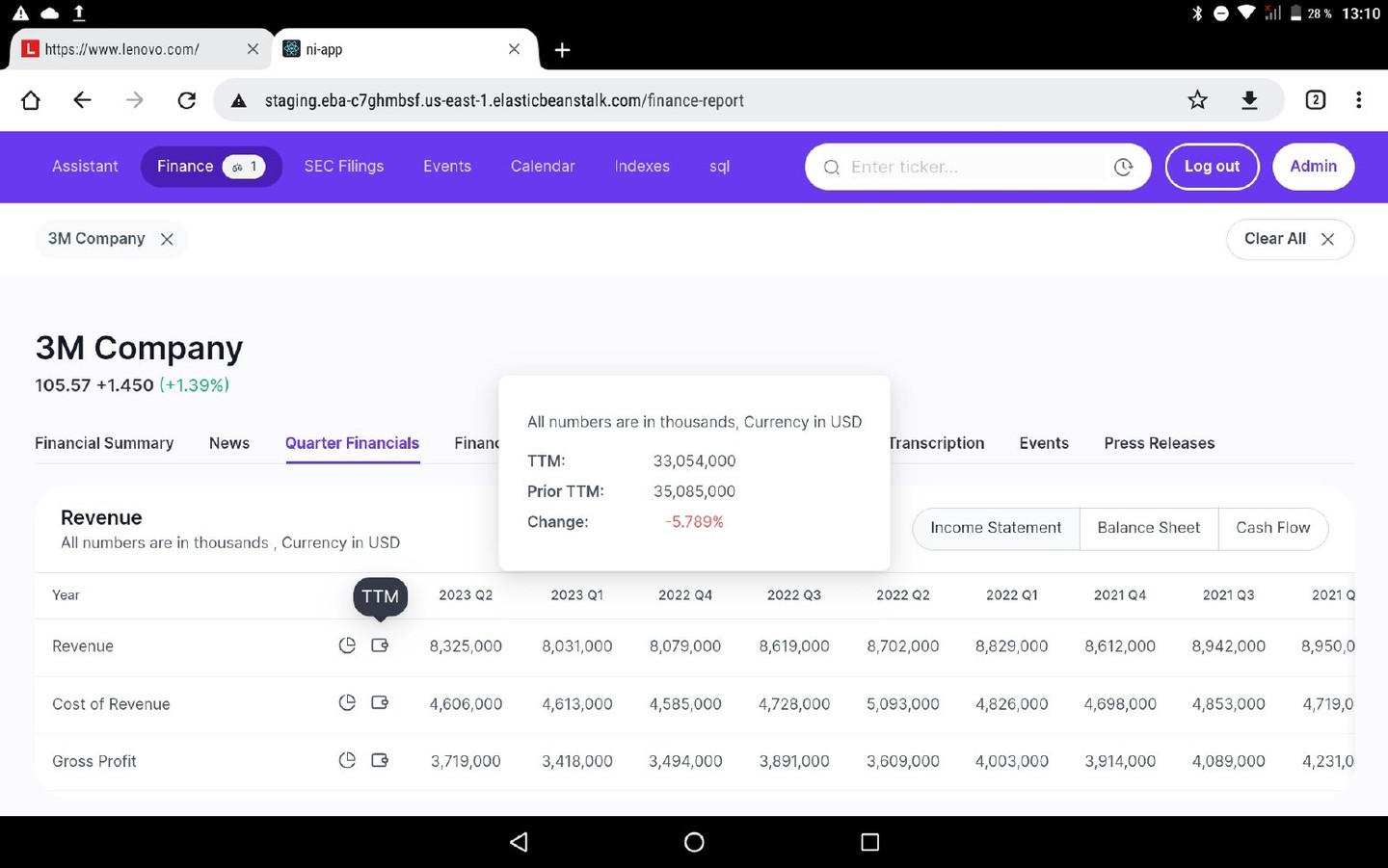Reload the finance report page
The width and height of the screenshot is (1388, 868).
[187, 100]
